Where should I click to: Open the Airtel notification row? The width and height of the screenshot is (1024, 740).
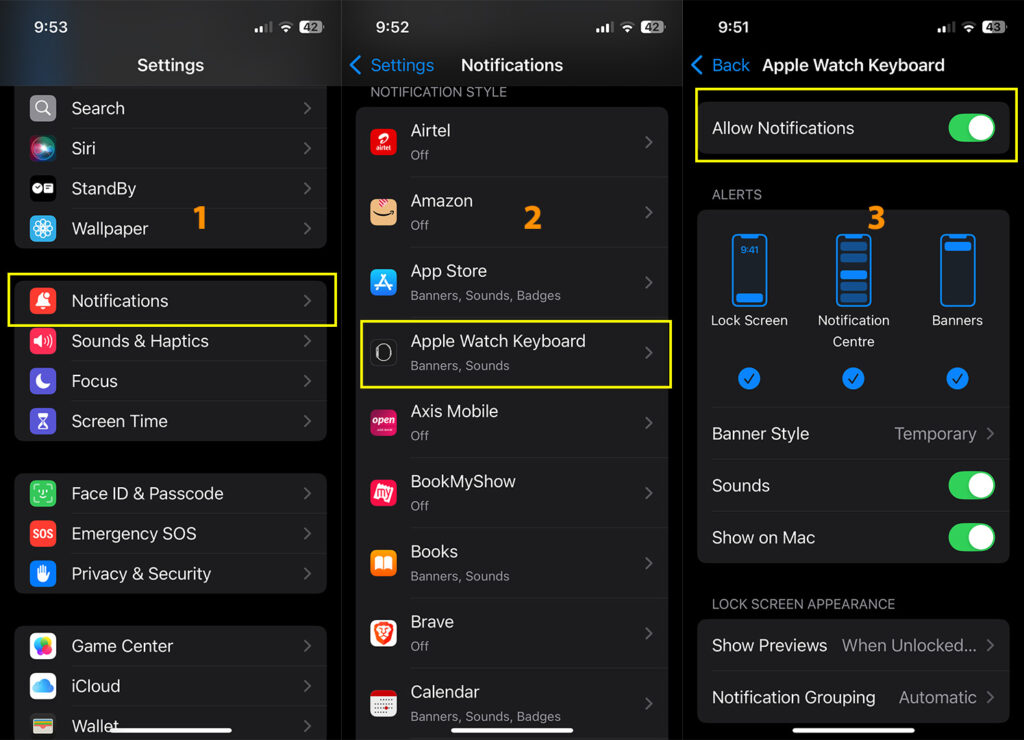(512, 142)
